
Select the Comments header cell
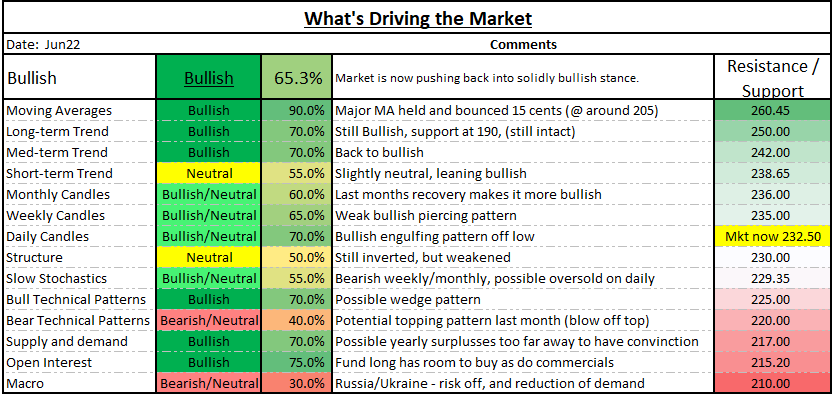(x=523, y=45)
